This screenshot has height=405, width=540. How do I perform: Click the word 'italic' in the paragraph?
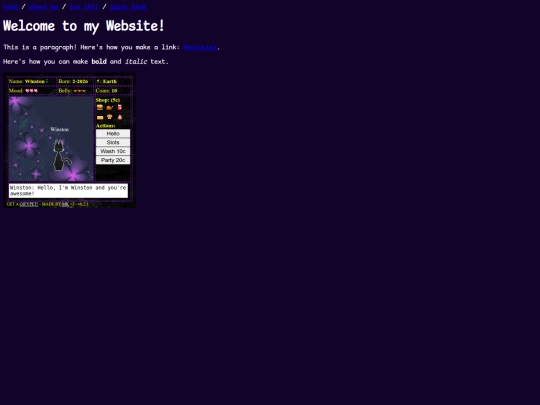click(136, 62)
